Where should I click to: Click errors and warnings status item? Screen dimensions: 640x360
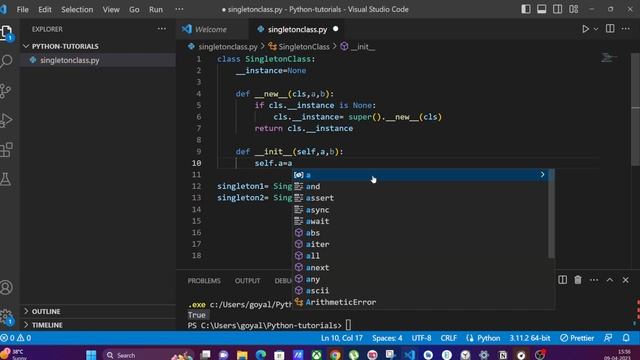pos(16,338)
